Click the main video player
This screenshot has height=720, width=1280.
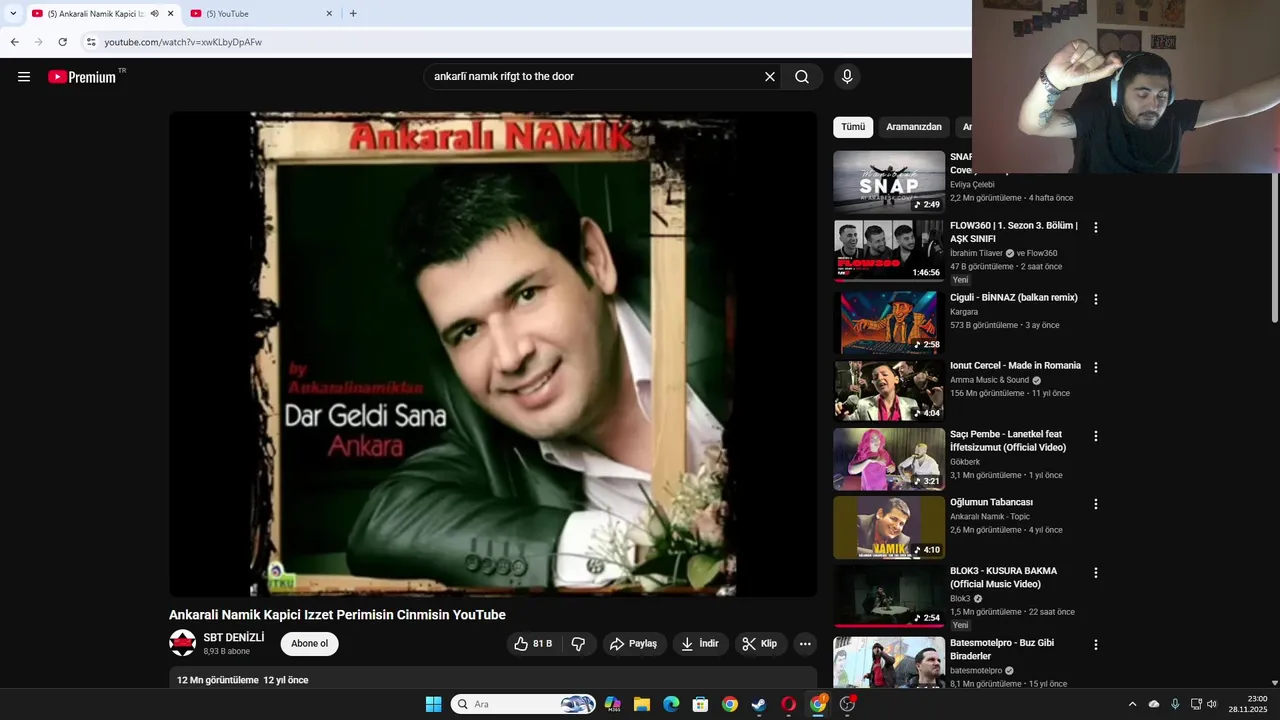click(493, 354)
